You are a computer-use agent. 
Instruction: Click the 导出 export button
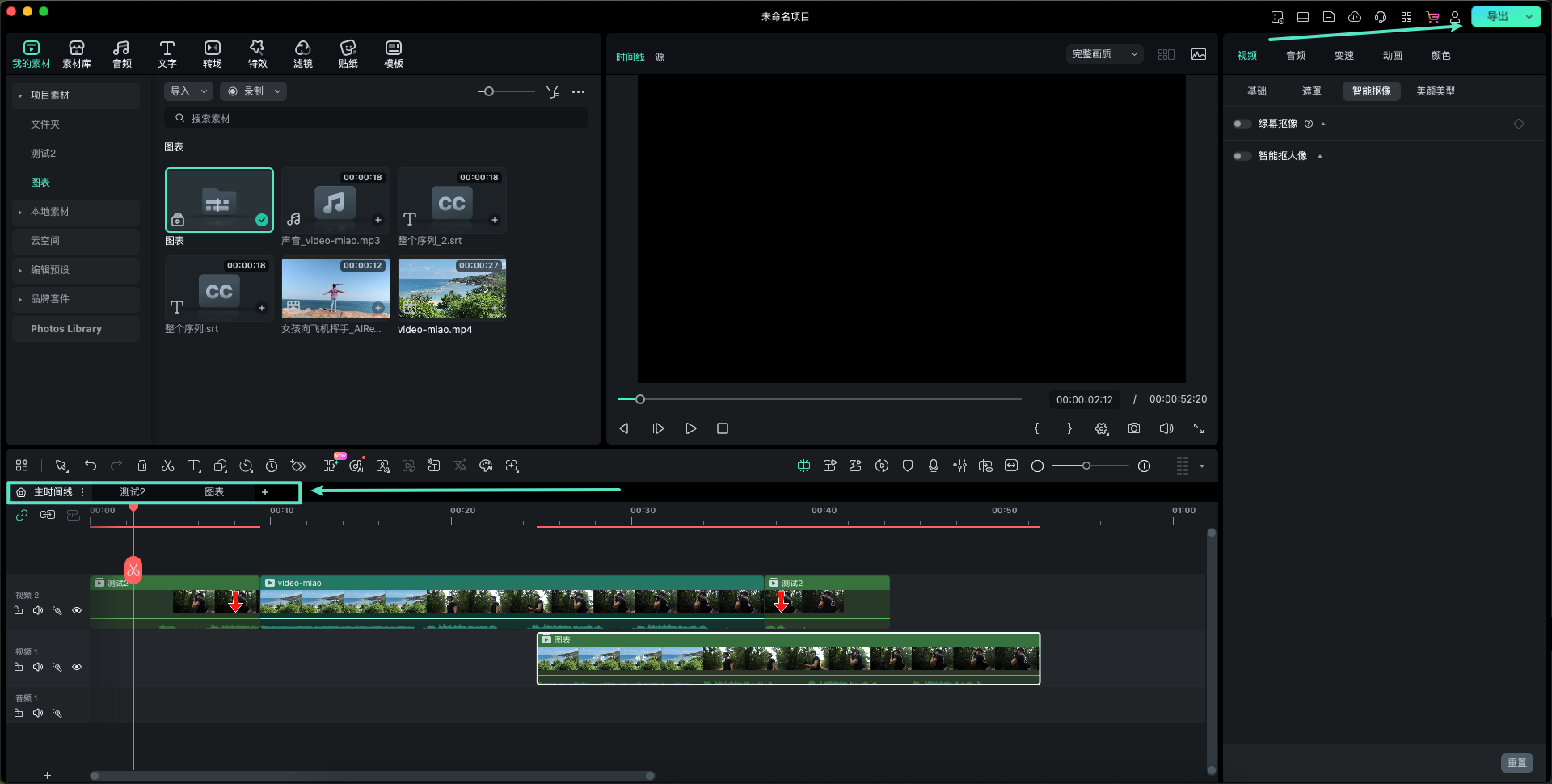[x=1497, y=16]
